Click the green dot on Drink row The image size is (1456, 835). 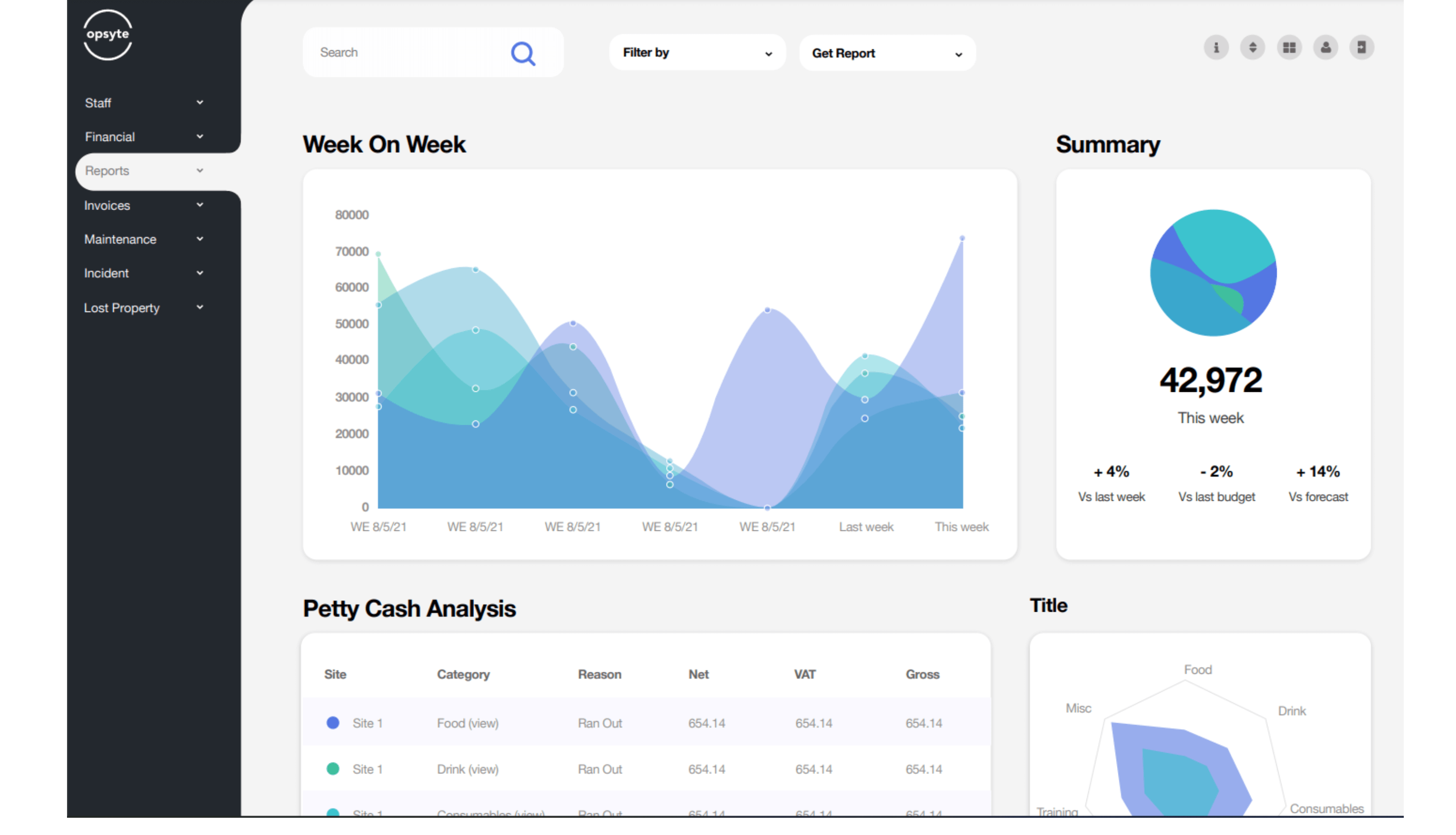coord(333,768)
